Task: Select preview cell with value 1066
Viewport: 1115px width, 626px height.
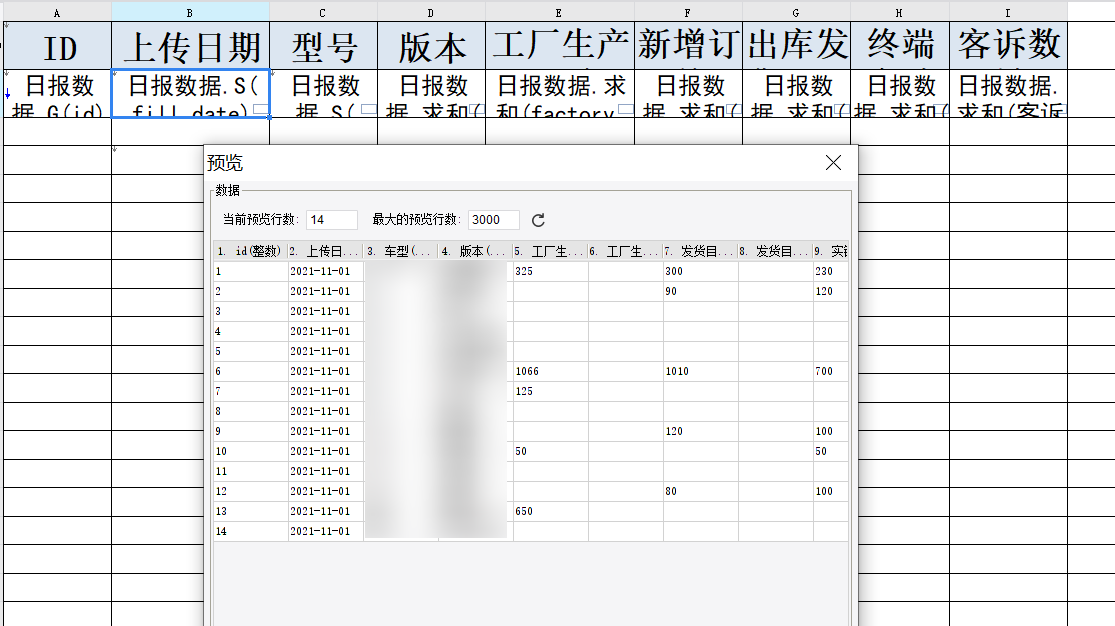Action: click(x=550, y=371)
